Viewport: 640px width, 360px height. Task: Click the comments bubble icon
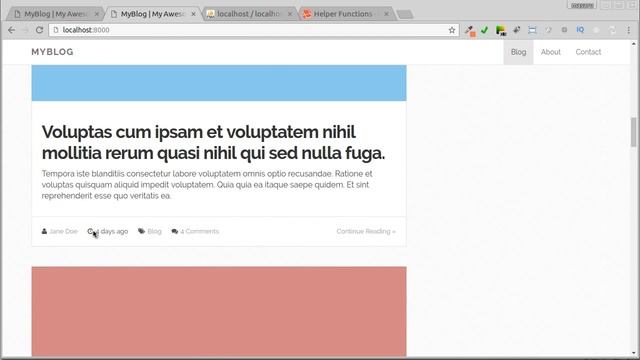click(x=175, y=231)
